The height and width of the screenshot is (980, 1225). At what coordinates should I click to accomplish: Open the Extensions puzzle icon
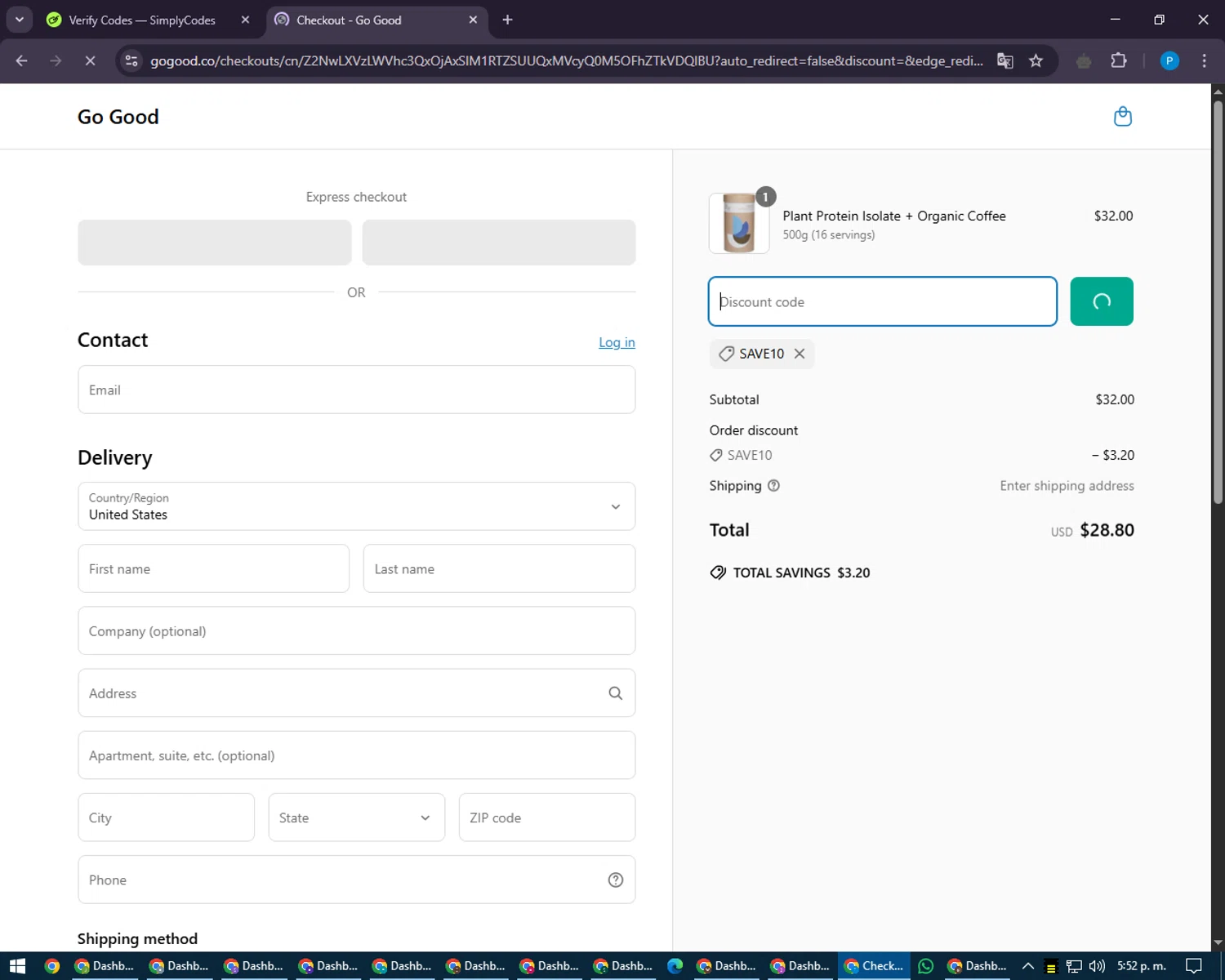click(1119, 61)
